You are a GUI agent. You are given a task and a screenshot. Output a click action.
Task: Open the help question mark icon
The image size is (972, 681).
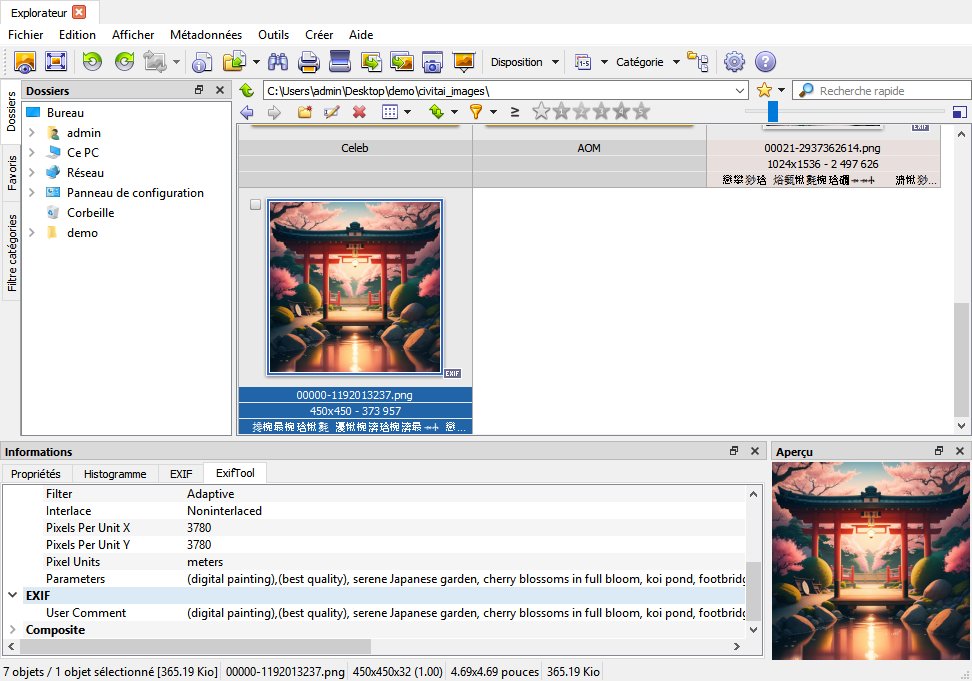(766, 62)
